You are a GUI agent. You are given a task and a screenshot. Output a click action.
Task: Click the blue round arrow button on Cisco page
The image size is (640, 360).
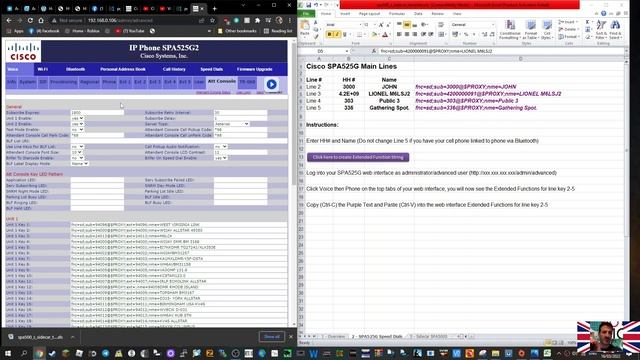[271, 84]
